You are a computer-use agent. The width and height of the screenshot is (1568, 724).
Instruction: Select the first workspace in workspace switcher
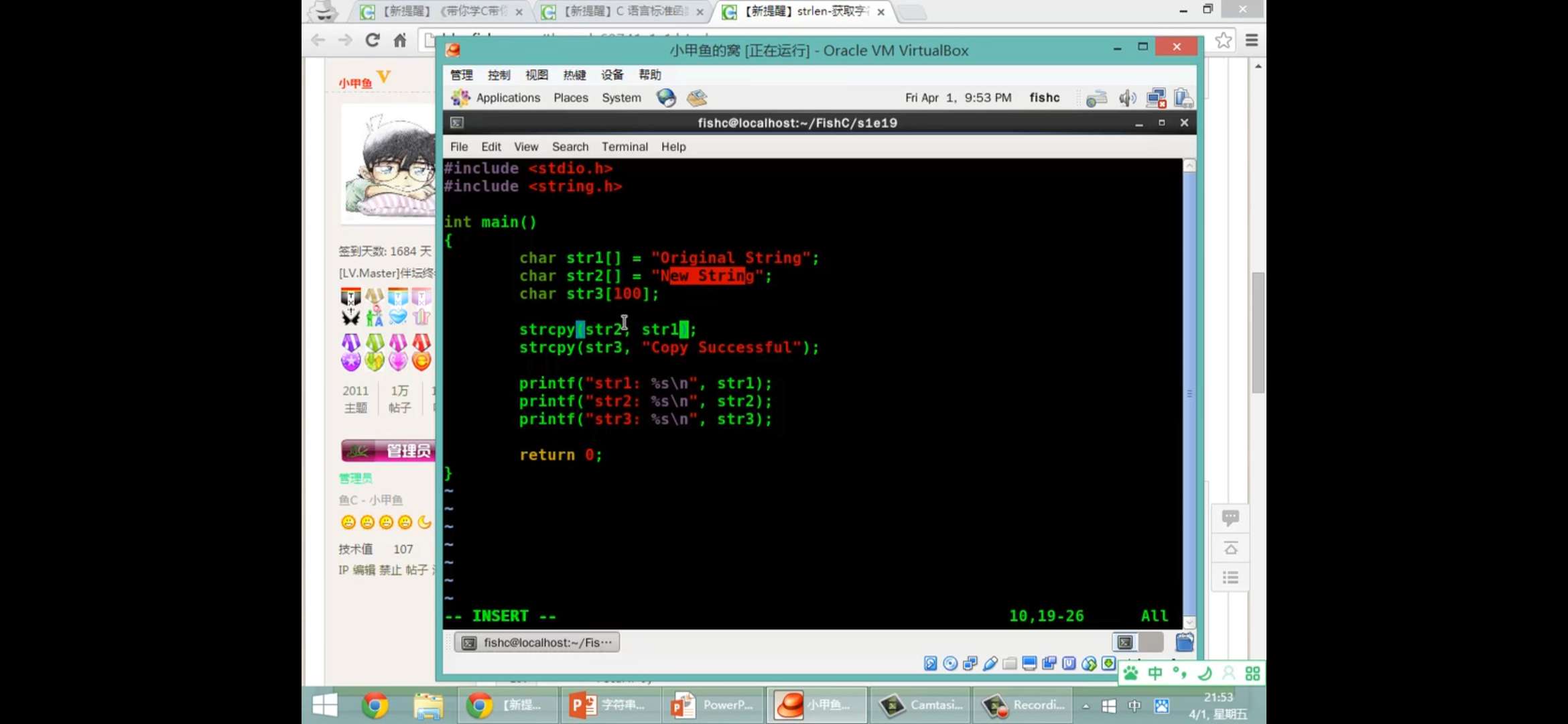click(x=1125, y=642)
